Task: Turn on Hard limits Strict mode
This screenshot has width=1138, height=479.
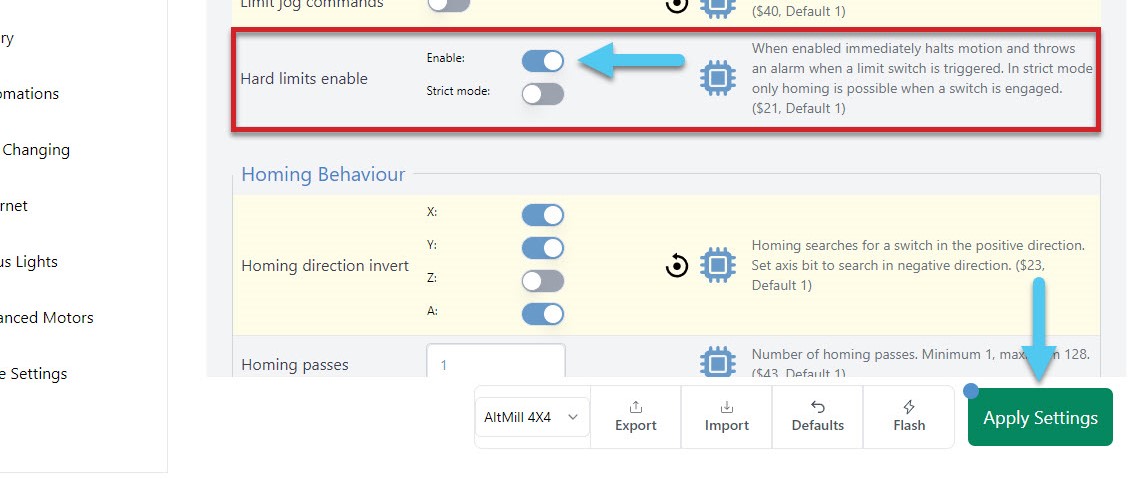Action: click(x=543, y=94)
